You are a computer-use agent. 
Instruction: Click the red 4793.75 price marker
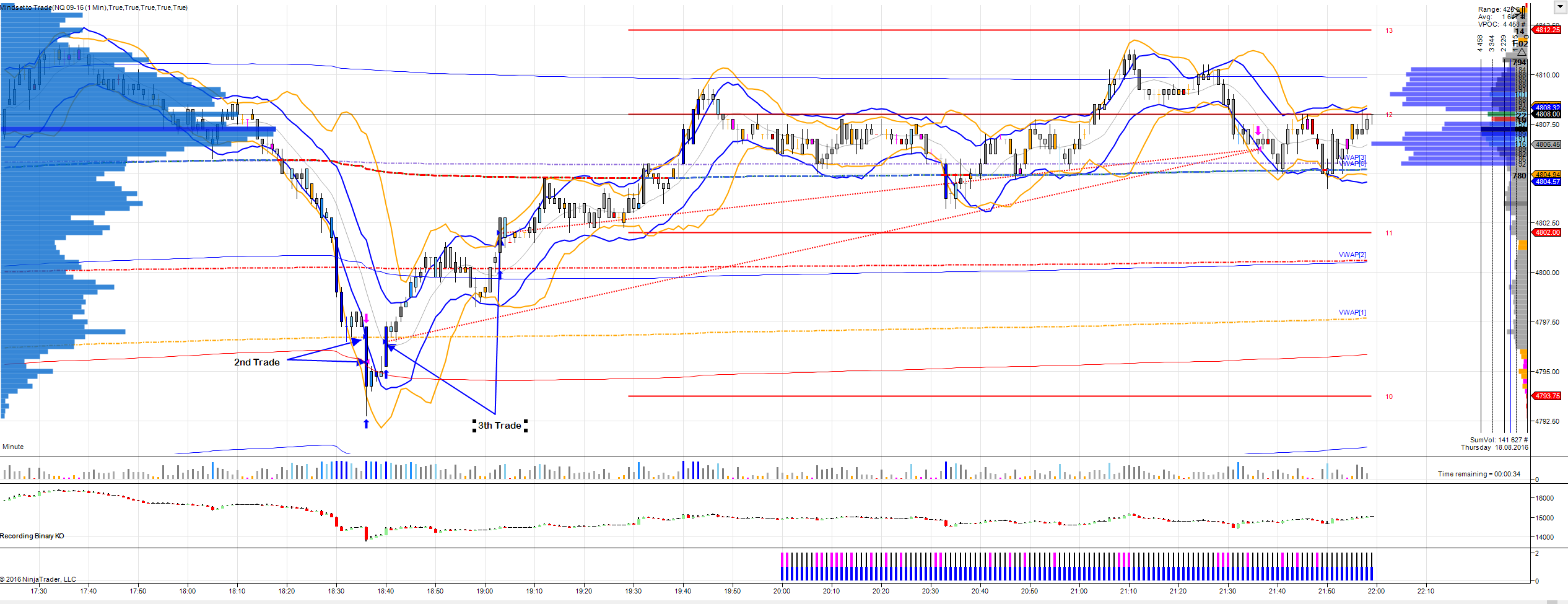pos(1546,396)
